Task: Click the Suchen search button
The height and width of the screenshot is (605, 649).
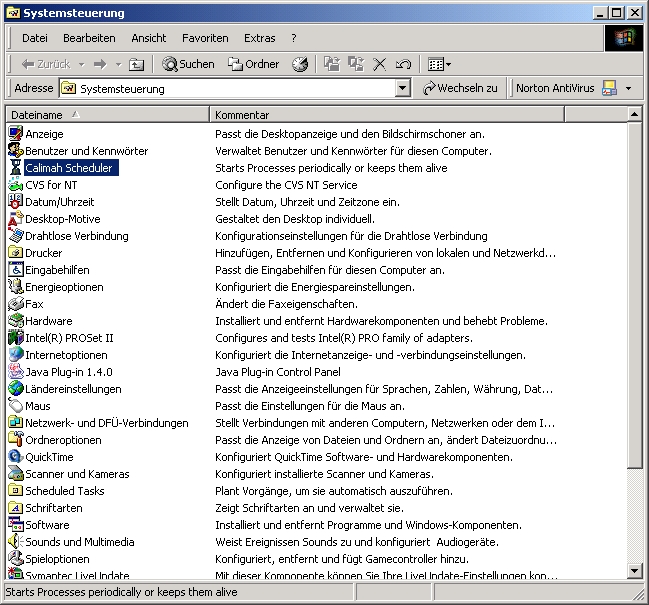Action: (188, 64)
